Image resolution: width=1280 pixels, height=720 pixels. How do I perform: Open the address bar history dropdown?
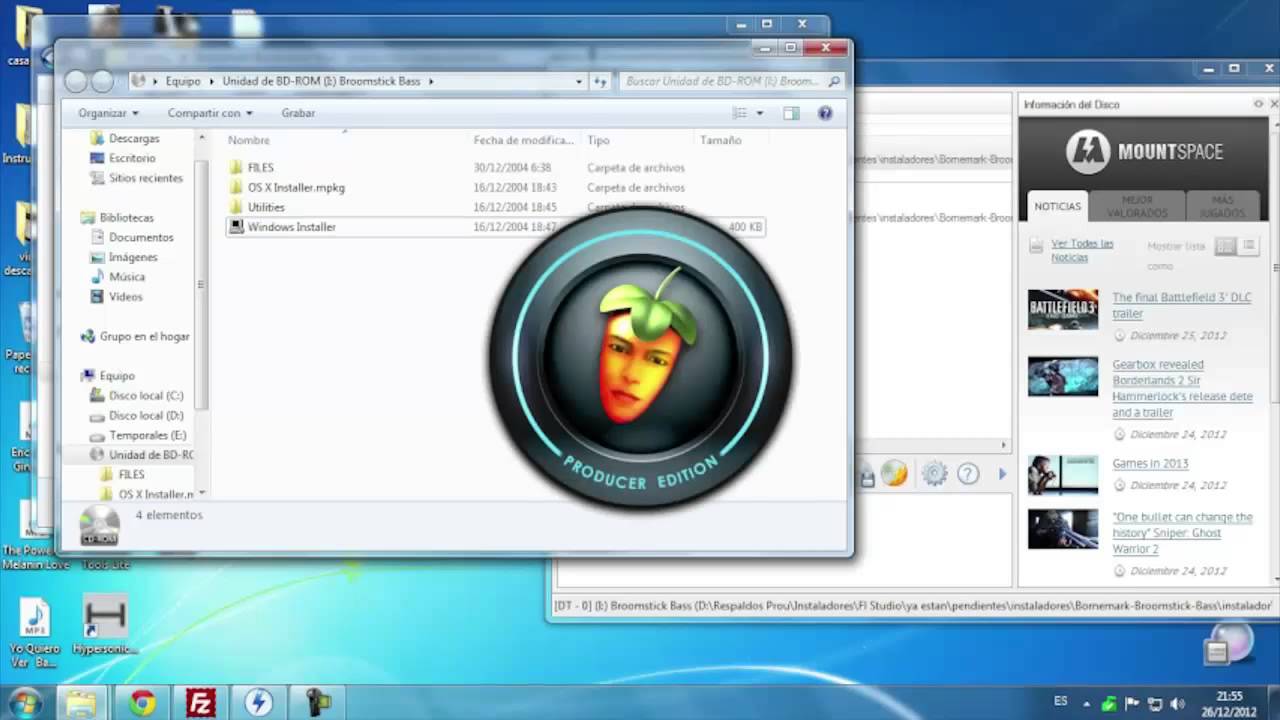(x=579, y=81)
